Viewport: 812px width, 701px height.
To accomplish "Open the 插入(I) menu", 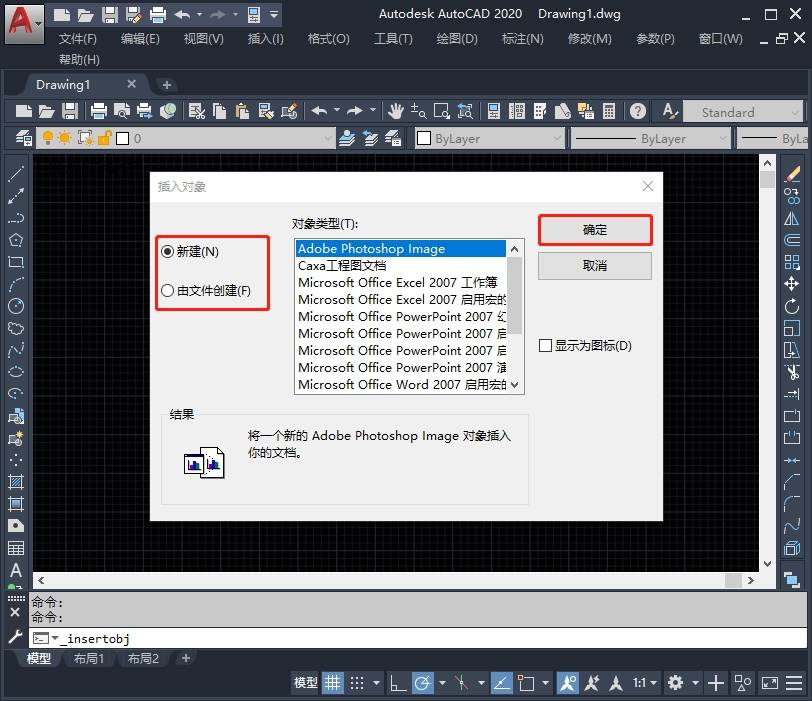I will click(x=266, y=39).
